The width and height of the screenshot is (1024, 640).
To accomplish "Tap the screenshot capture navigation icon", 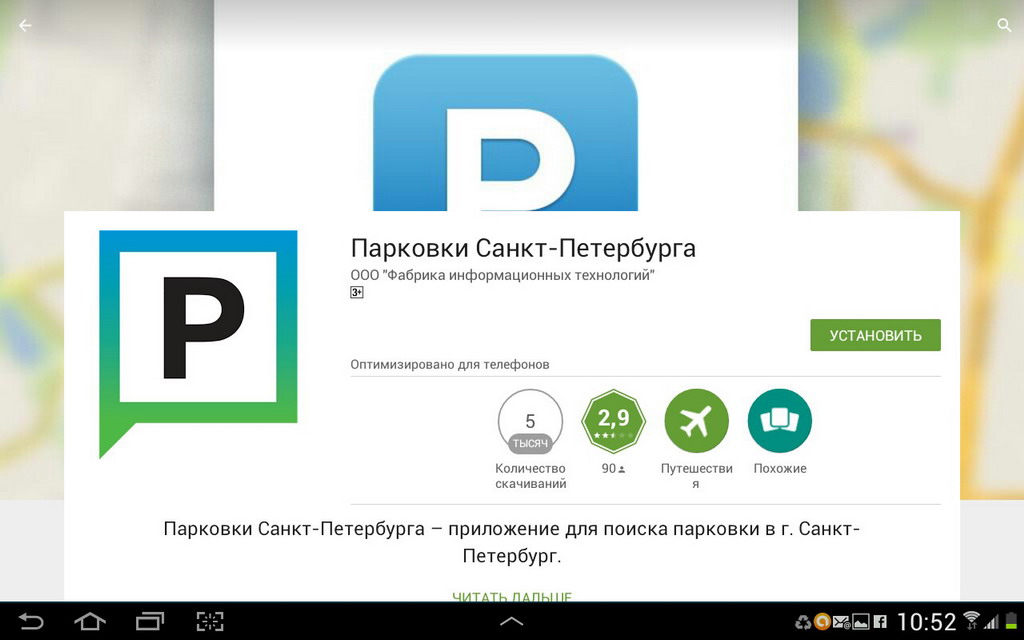I will pos(210,621).
